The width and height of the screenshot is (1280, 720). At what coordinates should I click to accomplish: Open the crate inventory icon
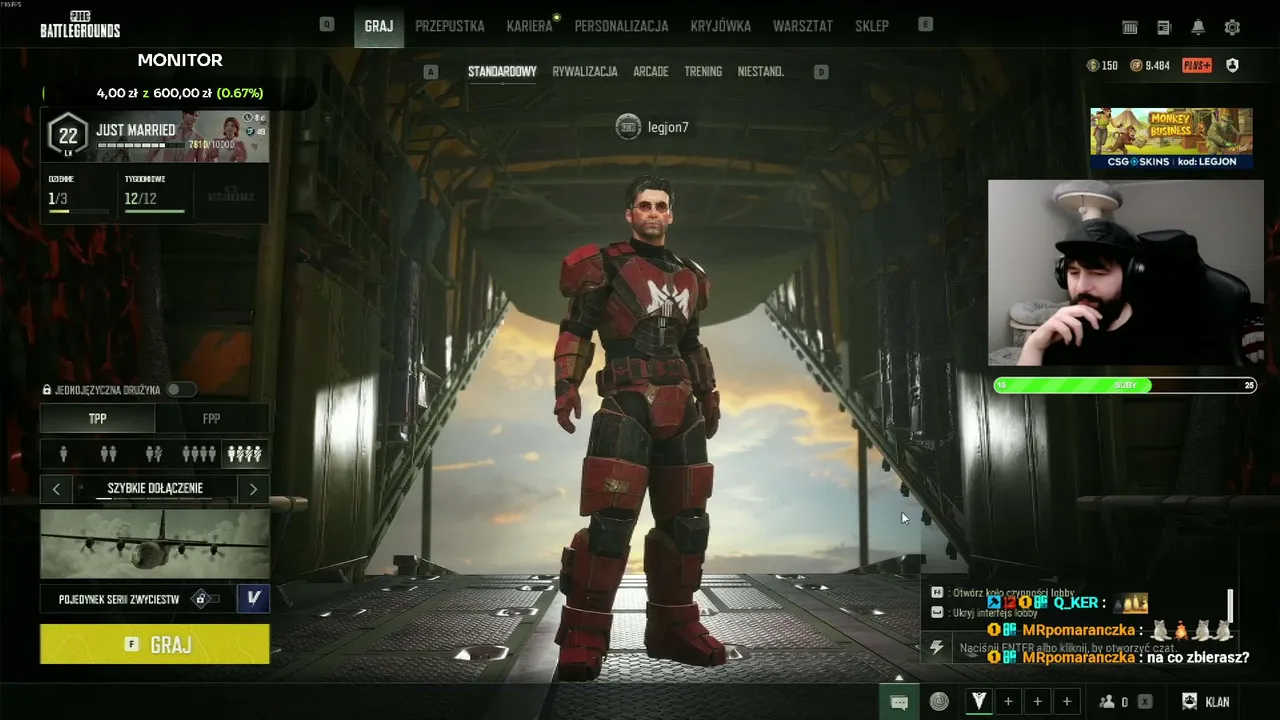tap(1130, 27)
